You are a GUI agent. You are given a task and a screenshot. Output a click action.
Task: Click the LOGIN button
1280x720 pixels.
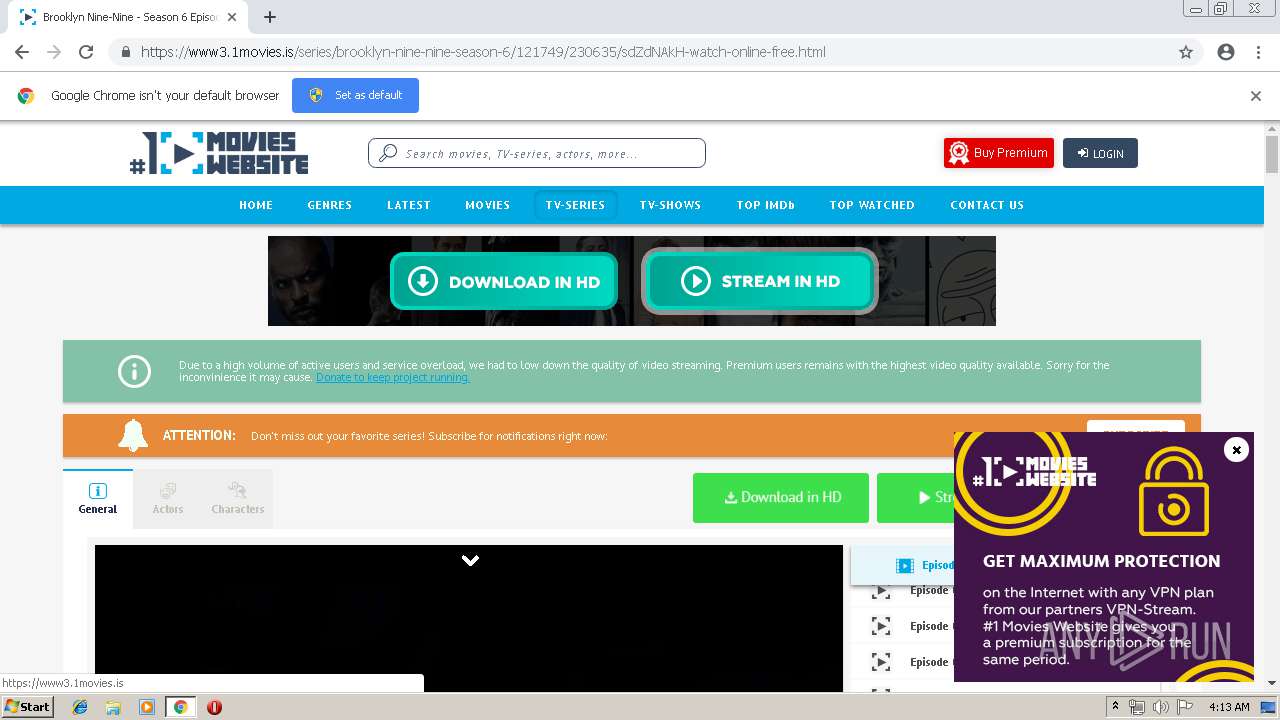pos(1100,153)
